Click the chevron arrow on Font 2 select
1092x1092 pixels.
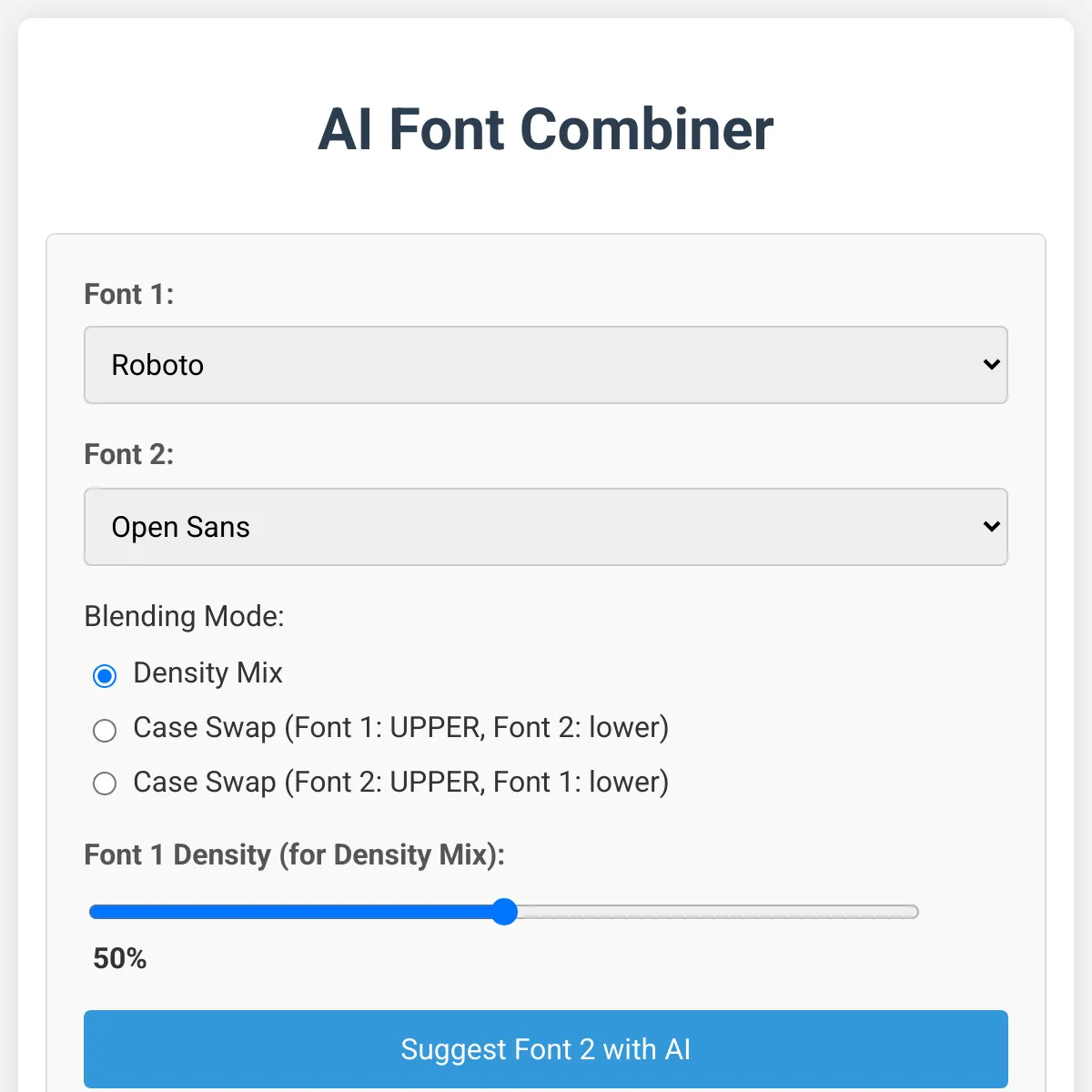coord(992,527)
